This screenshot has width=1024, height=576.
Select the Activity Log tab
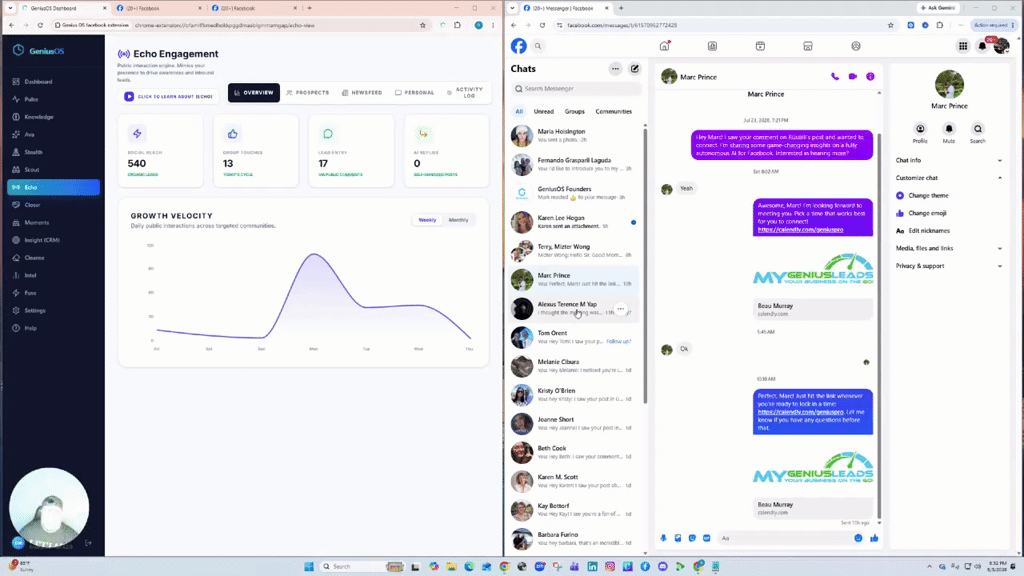coord(465,93)
